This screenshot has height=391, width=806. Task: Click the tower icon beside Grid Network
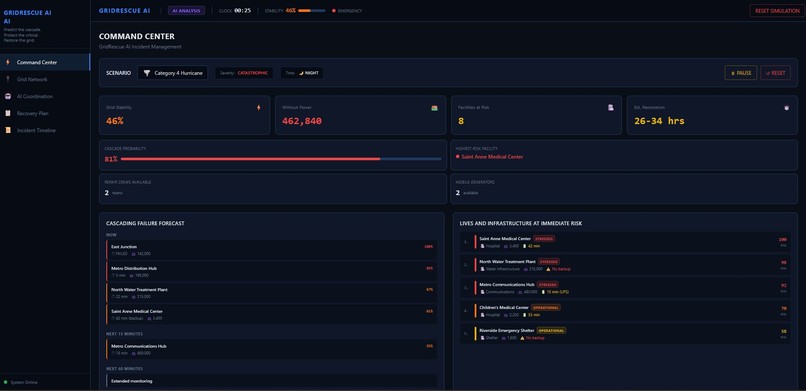pyautogui.click(x=8, y=79)
